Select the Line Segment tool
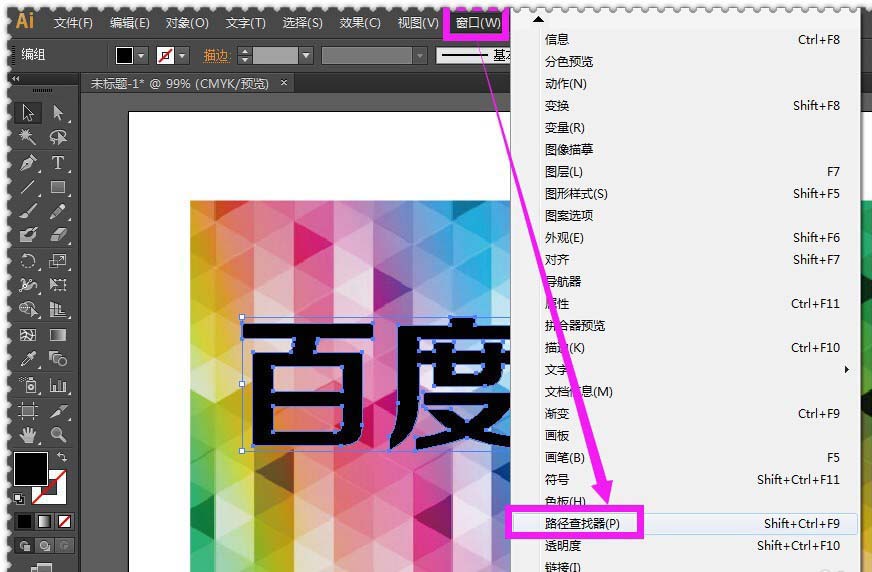 pos(28,187)
